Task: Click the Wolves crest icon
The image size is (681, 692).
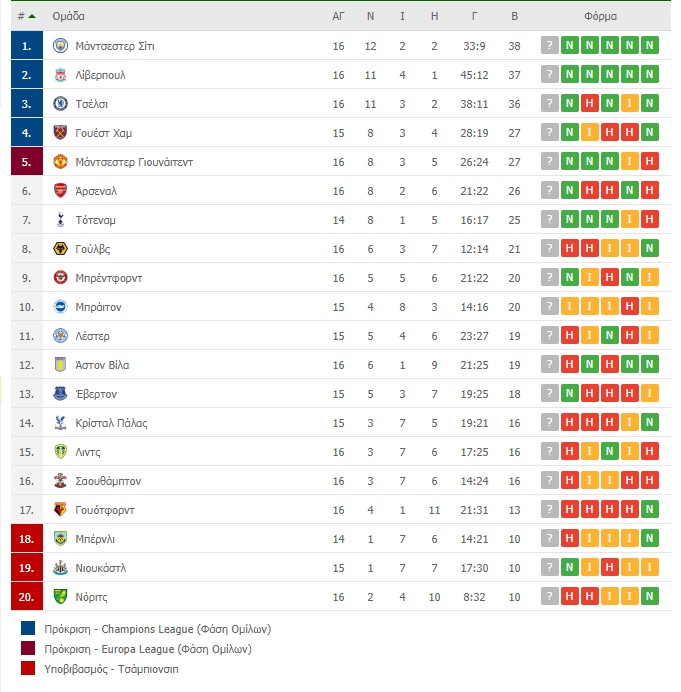Action: click(x=60, y=248)
